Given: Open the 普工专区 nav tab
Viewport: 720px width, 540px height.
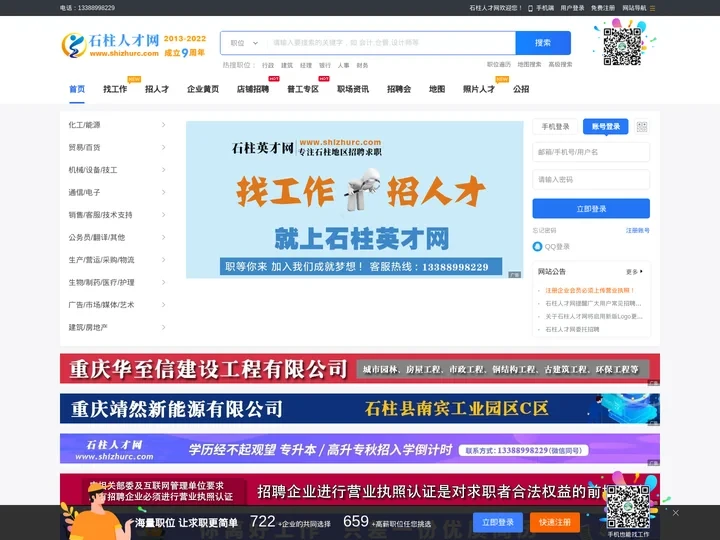Looking at the screenshot, I should (x=303, y=89).
